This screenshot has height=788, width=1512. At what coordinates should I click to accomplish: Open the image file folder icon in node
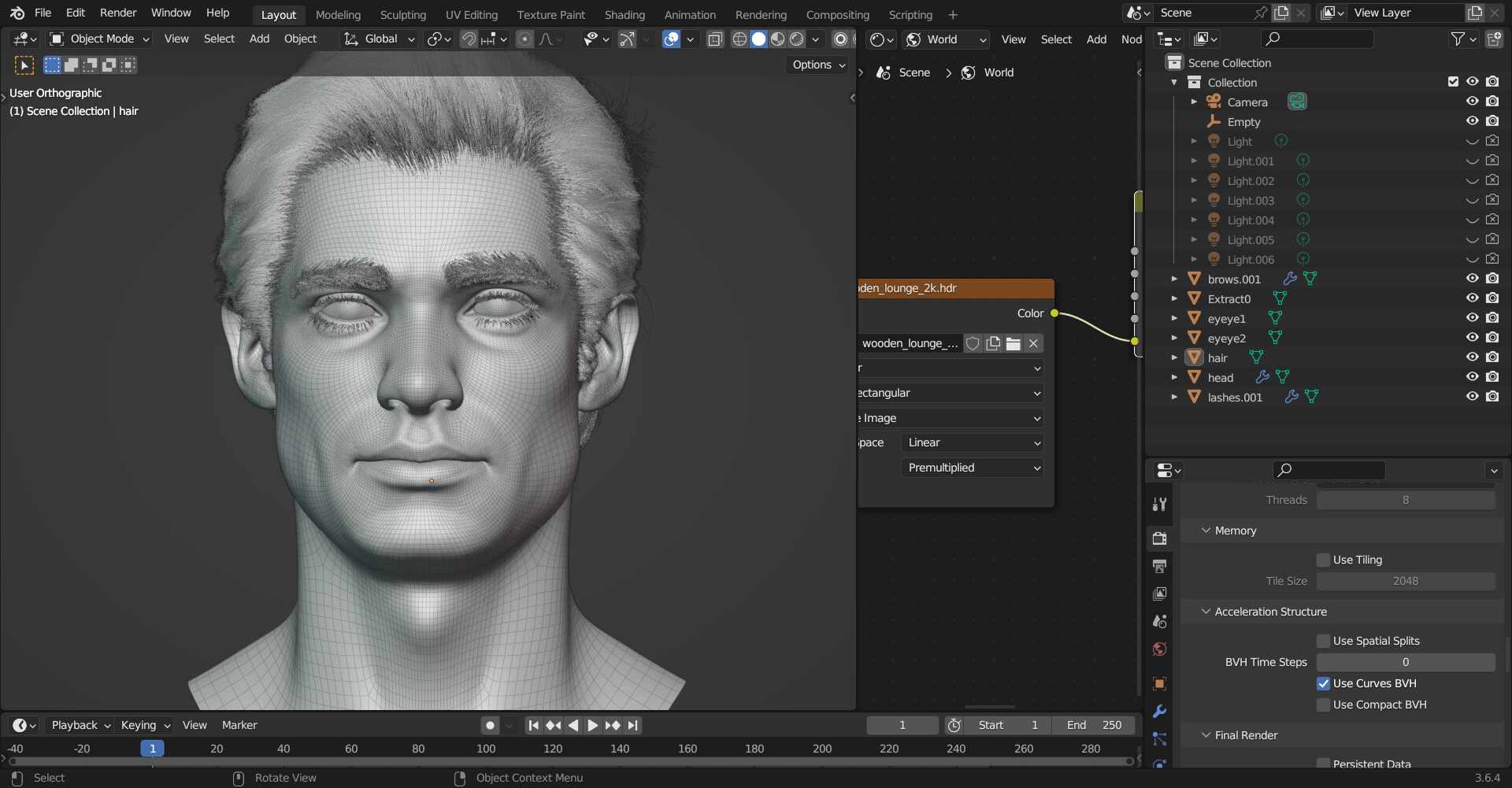point(1014,343)
